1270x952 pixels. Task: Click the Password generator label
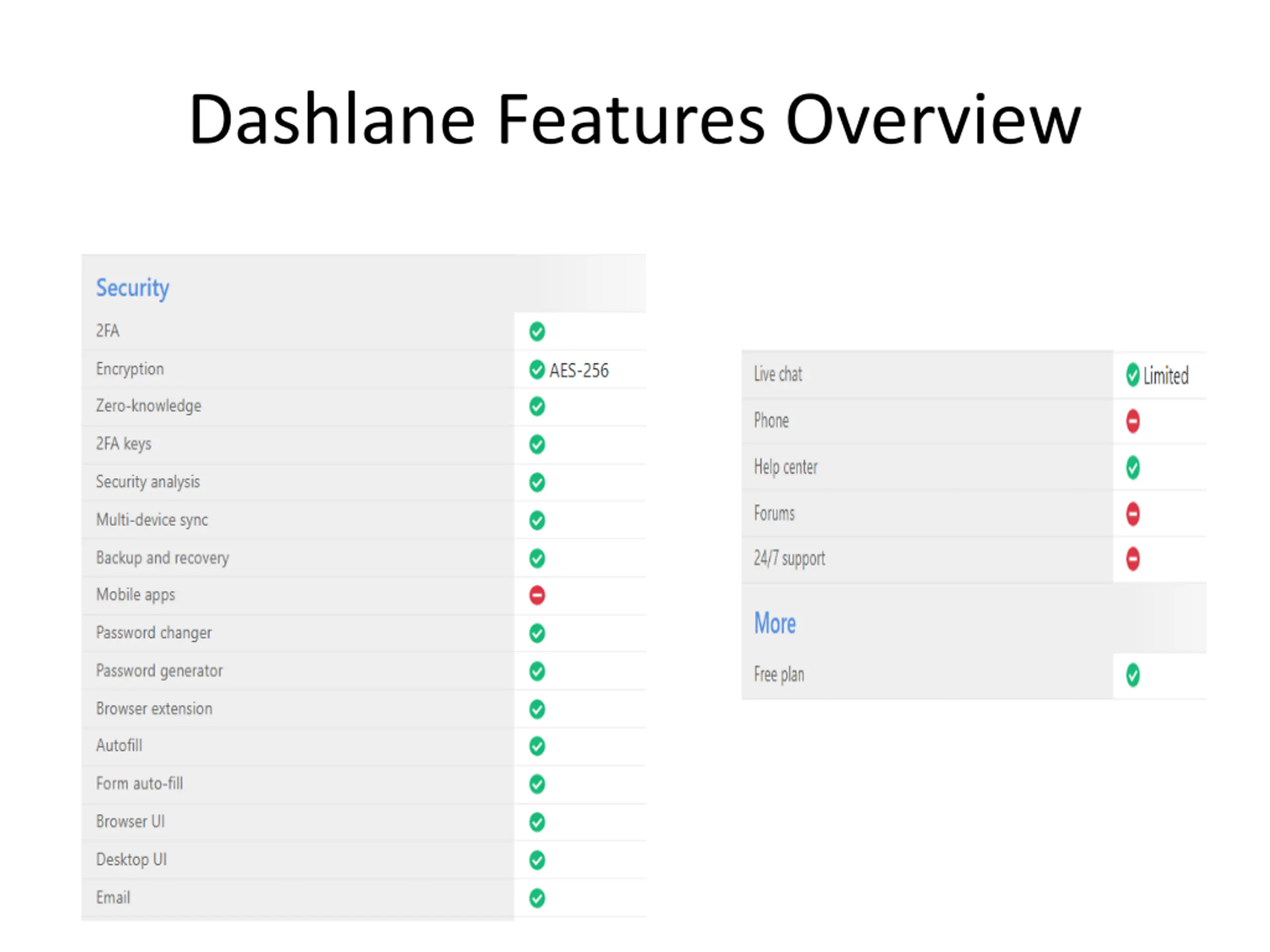(159, 671)
